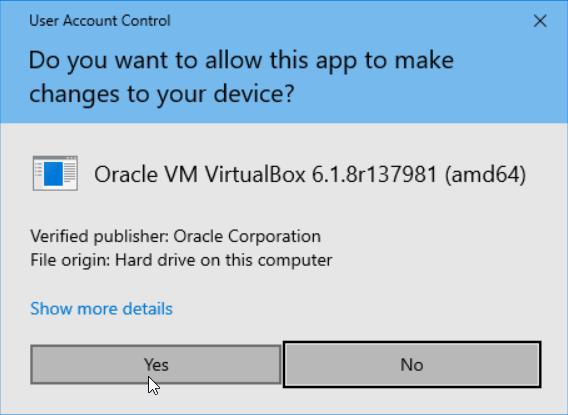Click the 'Oracle VM' words in the app name
The height and width of the screenshot is (415, 568).
tap(146, 175)
